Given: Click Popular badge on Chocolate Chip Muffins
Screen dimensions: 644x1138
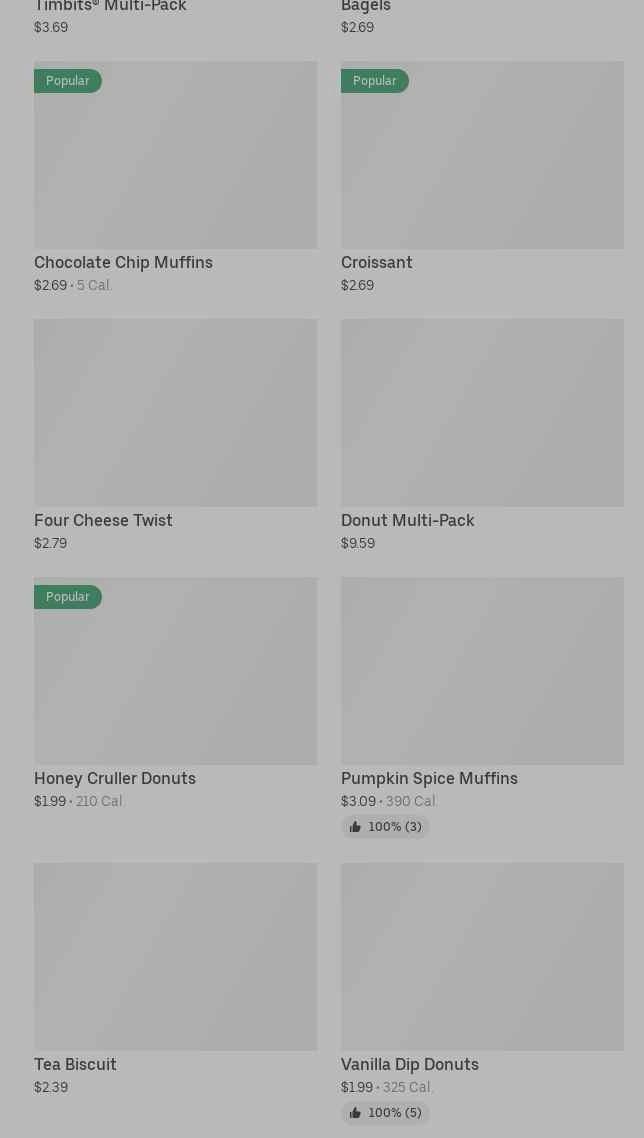Looking at the screenshot, I should 67,81.
